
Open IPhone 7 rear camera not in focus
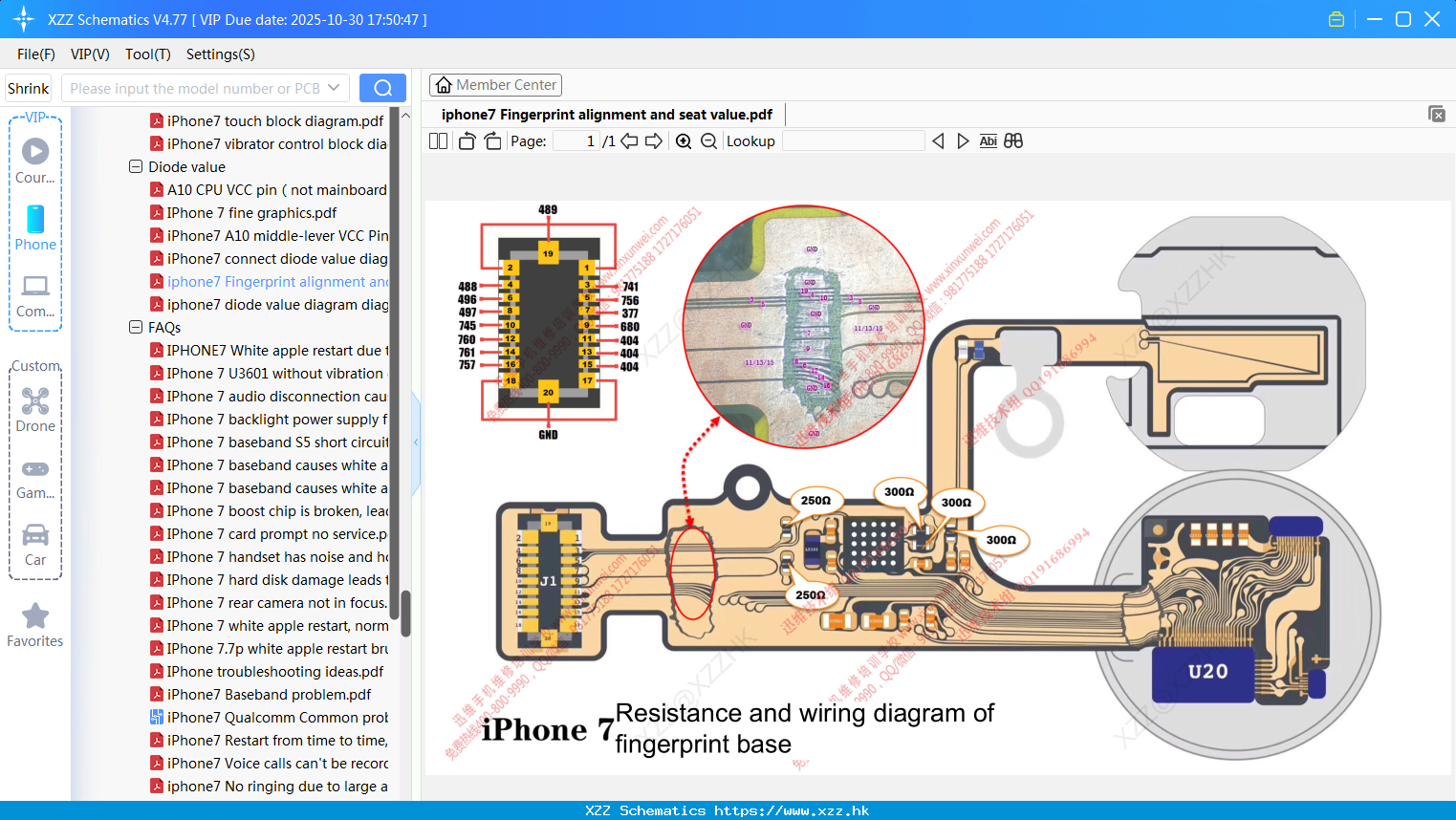[270, 603]
